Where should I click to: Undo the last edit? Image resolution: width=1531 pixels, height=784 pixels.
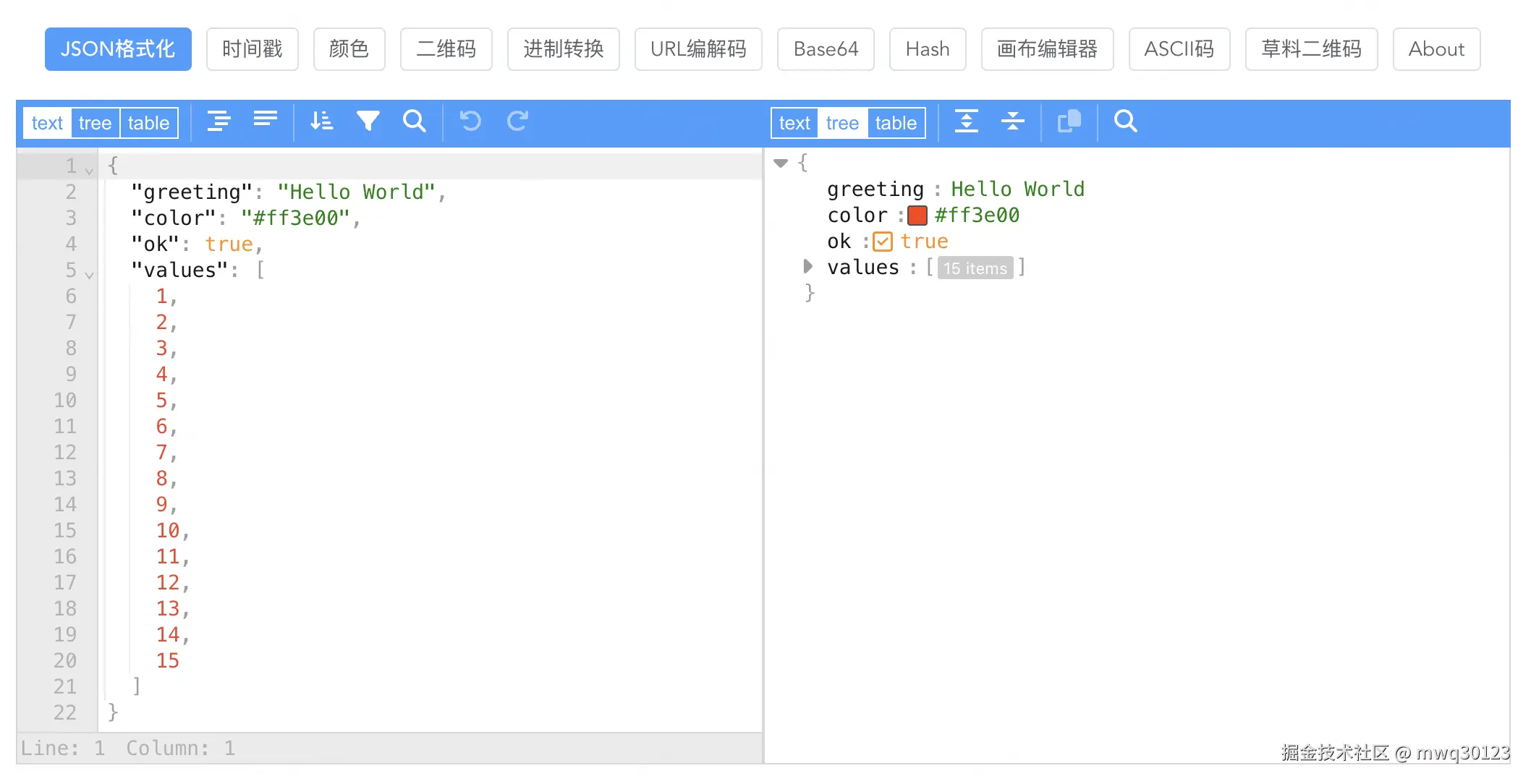coord(470,121)
